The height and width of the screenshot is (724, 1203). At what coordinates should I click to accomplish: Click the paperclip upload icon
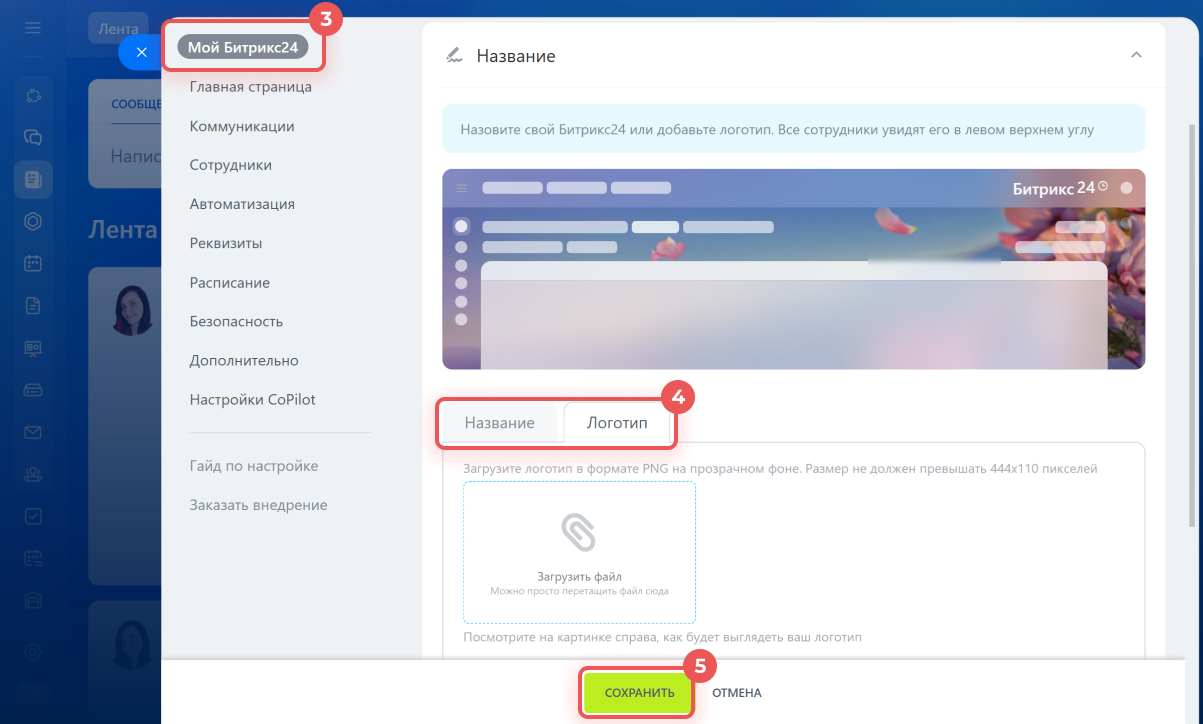click(579, 532)
